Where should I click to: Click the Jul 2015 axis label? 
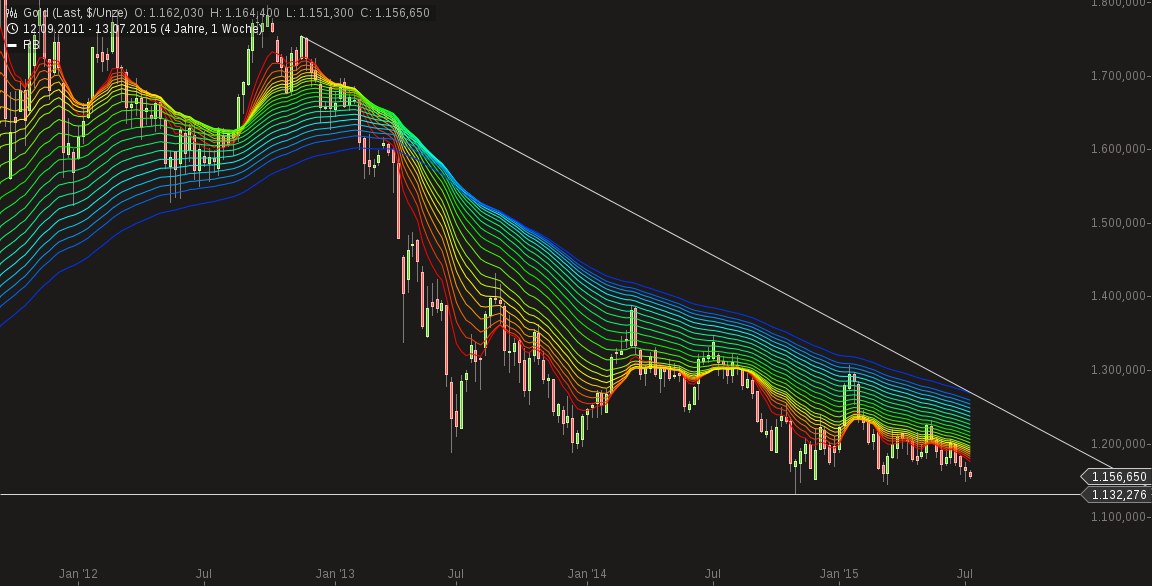[966, 574]
